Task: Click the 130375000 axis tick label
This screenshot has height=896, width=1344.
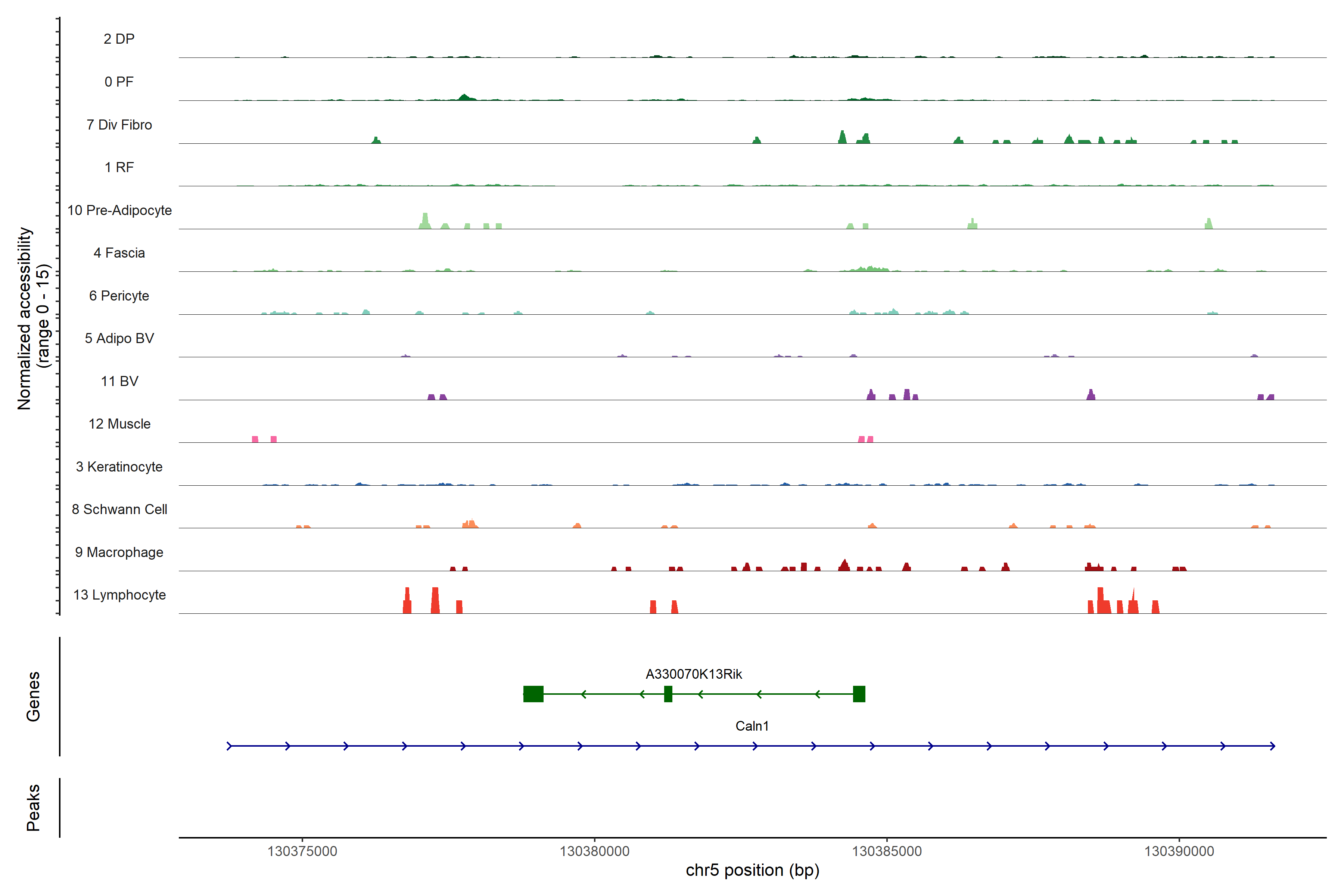Action: tap(302, 852)
